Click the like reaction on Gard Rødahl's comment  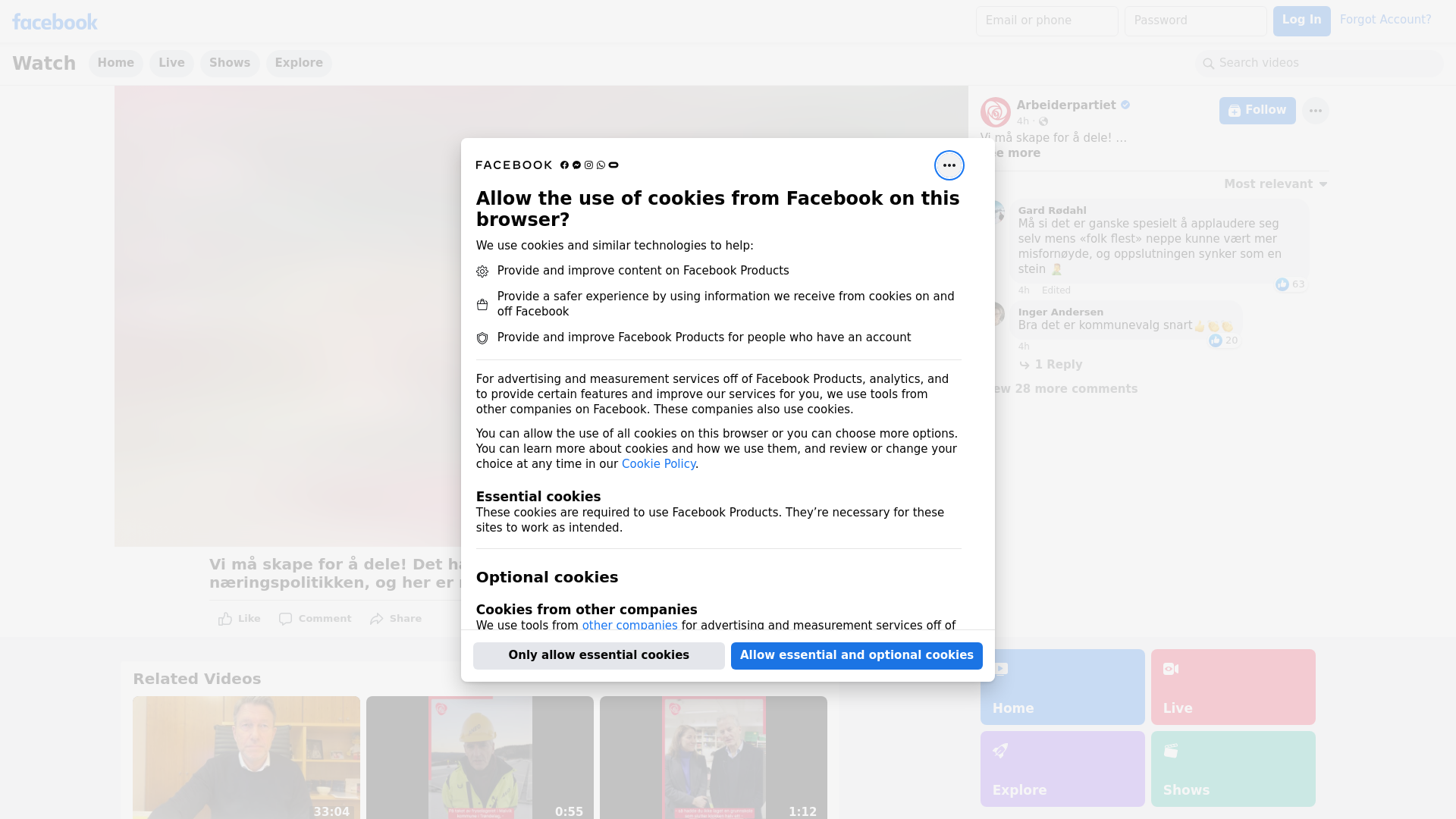[x=1282, y=284]
